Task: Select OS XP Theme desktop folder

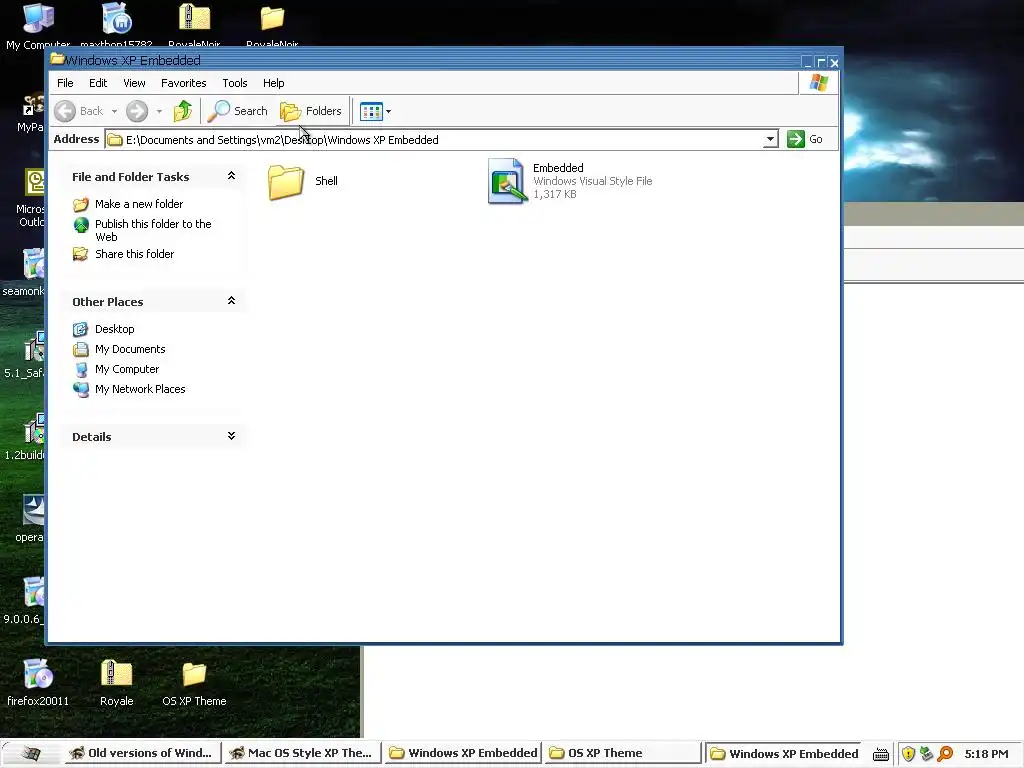Action: tap(194, 682)
